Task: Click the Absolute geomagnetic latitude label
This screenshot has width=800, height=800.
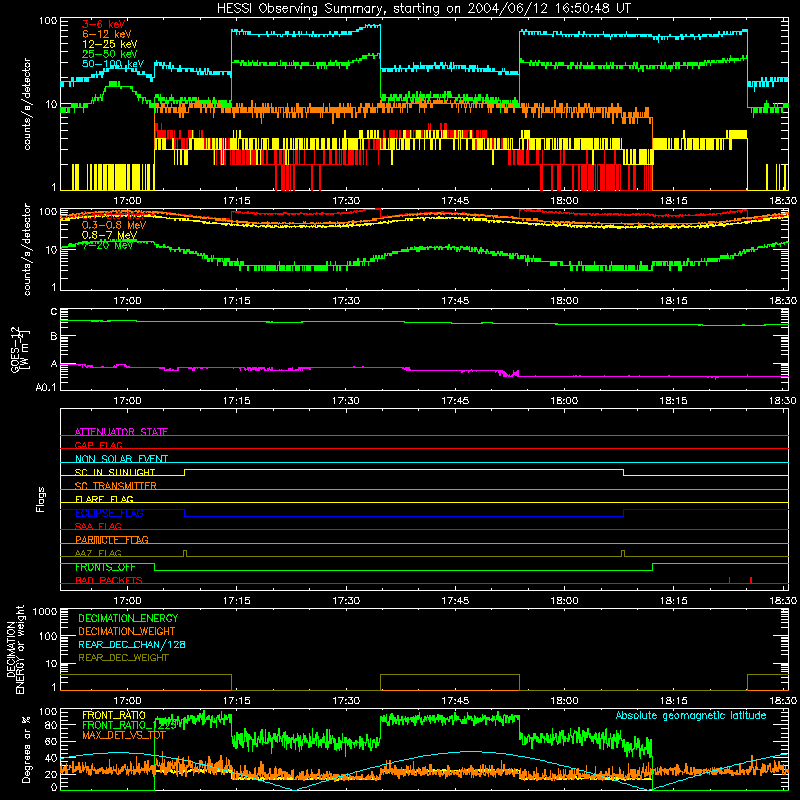Action: (x=691, y=715)
